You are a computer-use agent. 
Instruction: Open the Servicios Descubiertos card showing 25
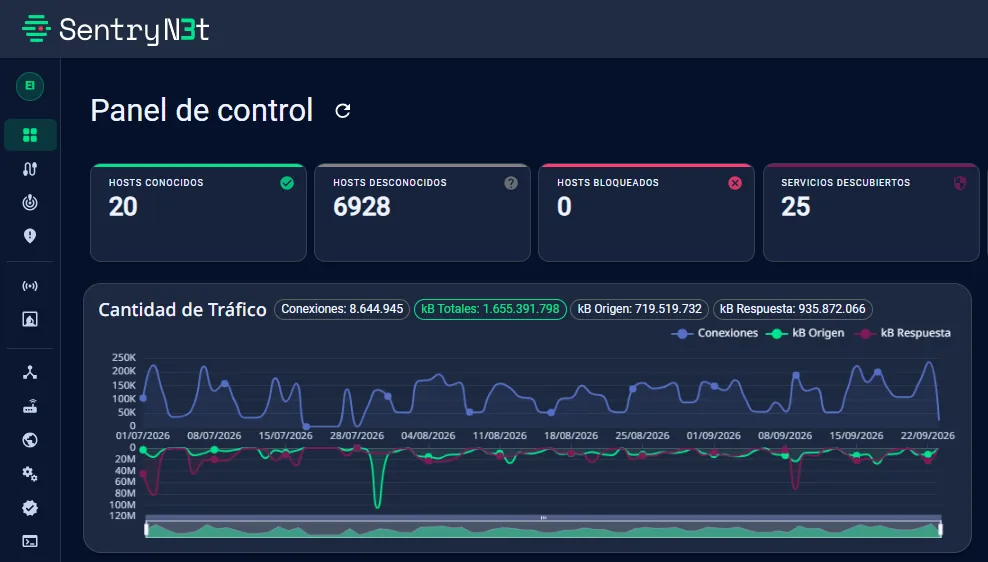[871, 212]
